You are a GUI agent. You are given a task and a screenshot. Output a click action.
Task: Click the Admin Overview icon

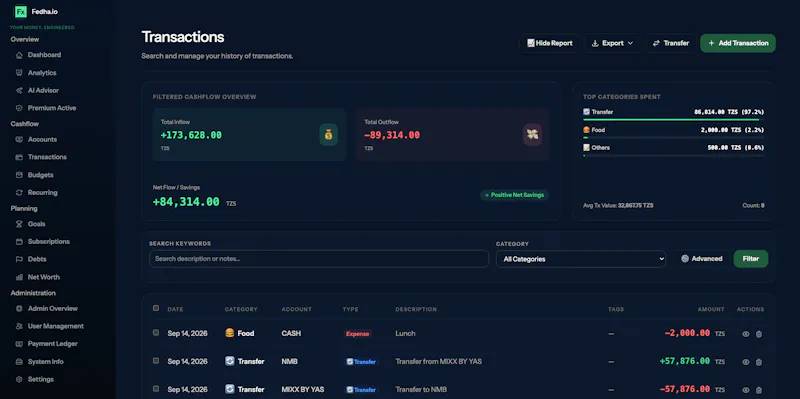point(19,309)
